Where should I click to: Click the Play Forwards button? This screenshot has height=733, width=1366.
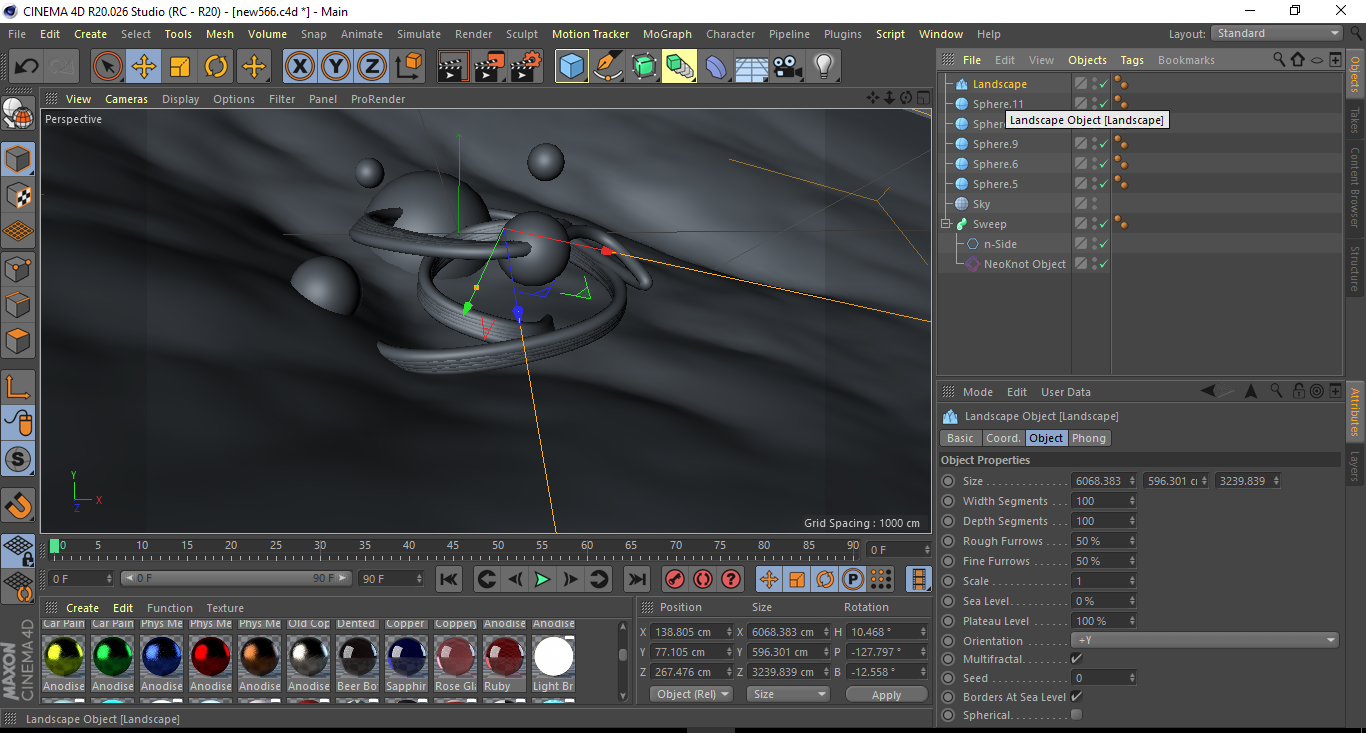click(x=542, y=579)
